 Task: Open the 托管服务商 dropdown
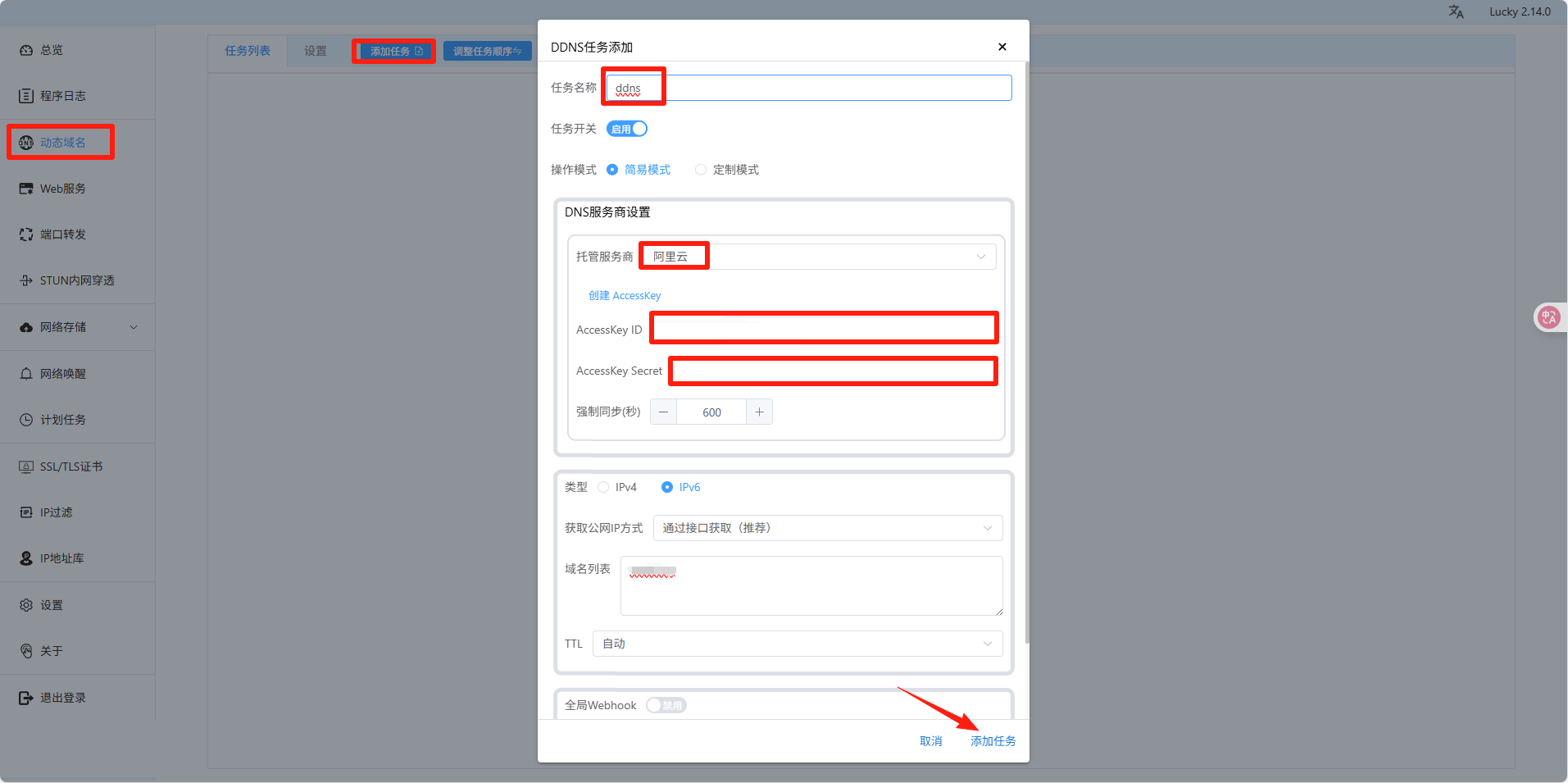tap(819, 257)
